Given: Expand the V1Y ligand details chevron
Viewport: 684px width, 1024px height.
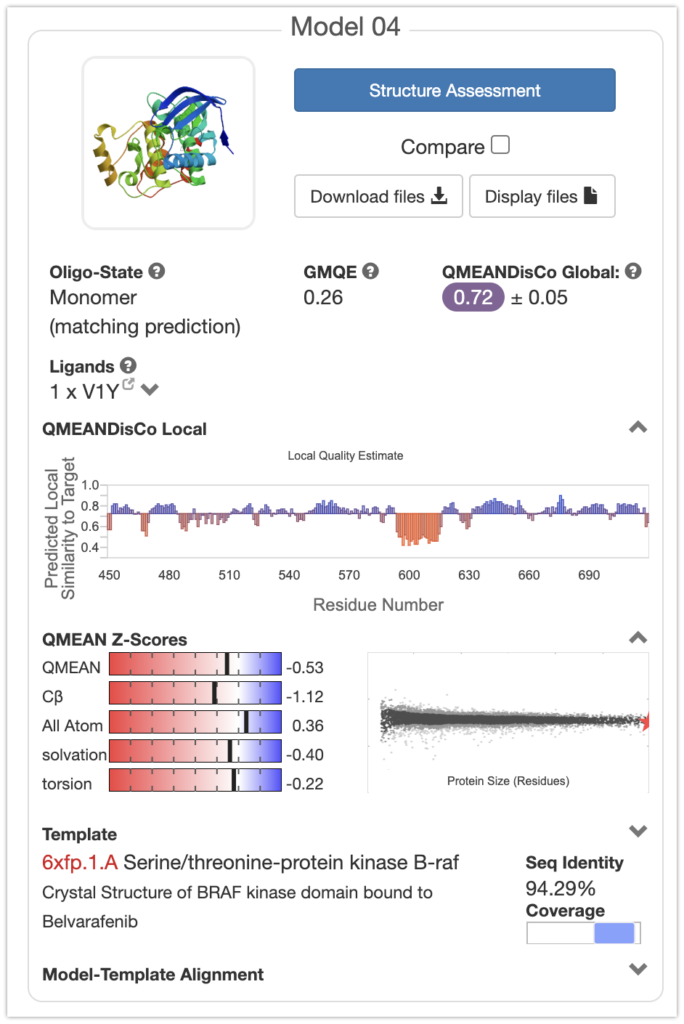Looking at the screenshot, I should pos(150,389).
